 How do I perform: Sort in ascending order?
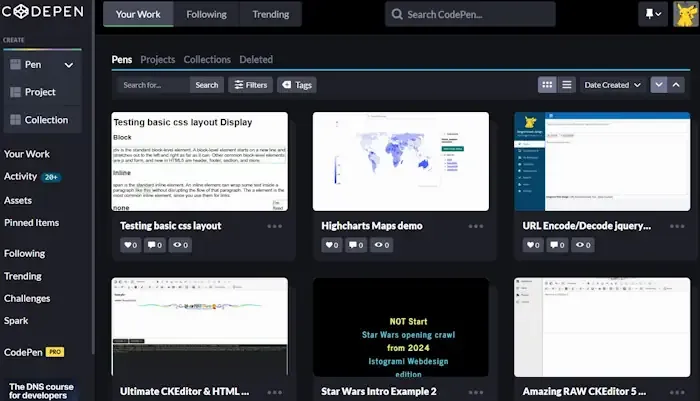(x=676, y=85)
